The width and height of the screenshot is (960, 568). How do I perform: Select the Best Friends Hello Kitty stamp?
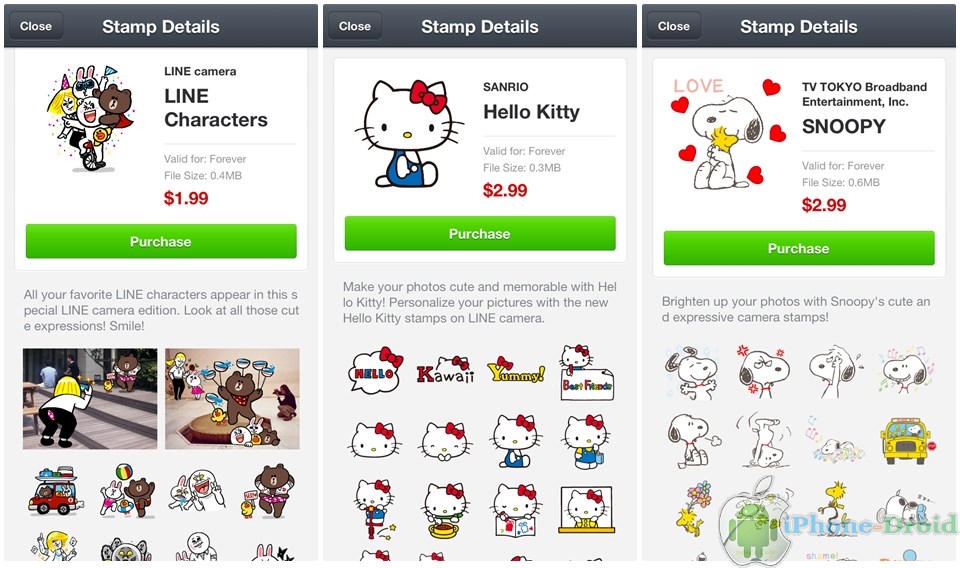(587, 372)
